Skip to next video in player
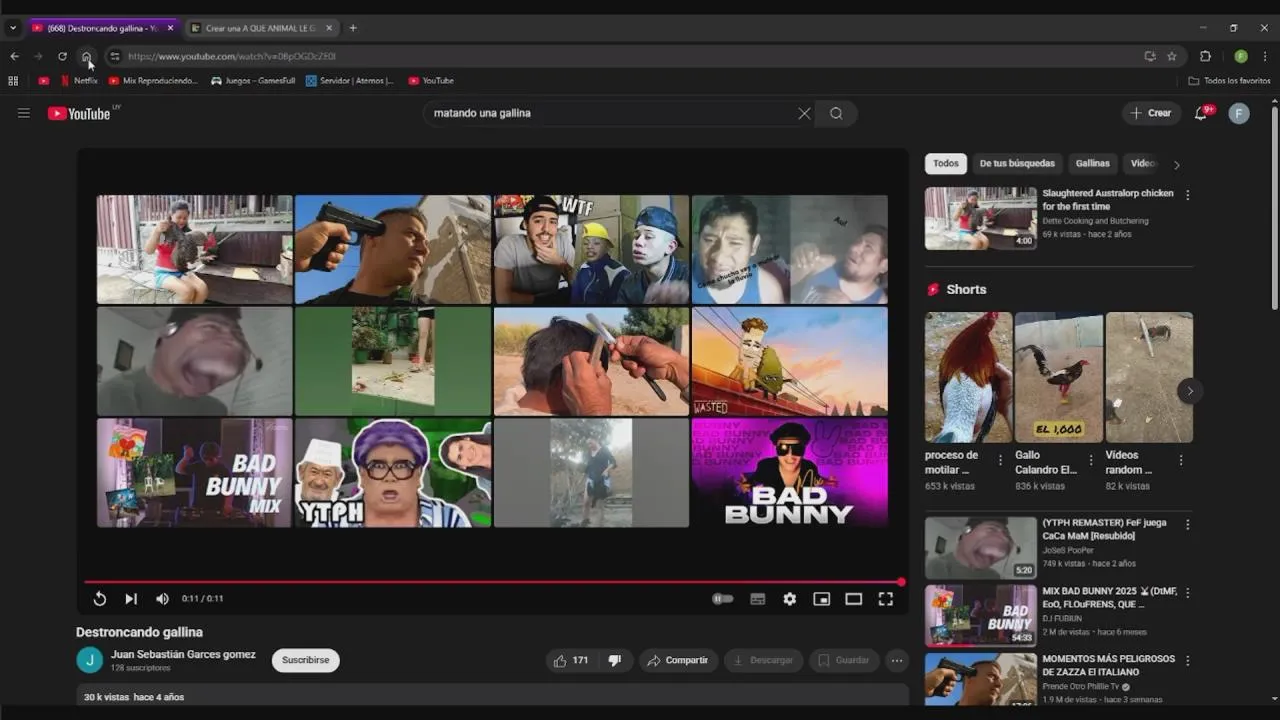The image size is (1280, 720). coord(131,599)
